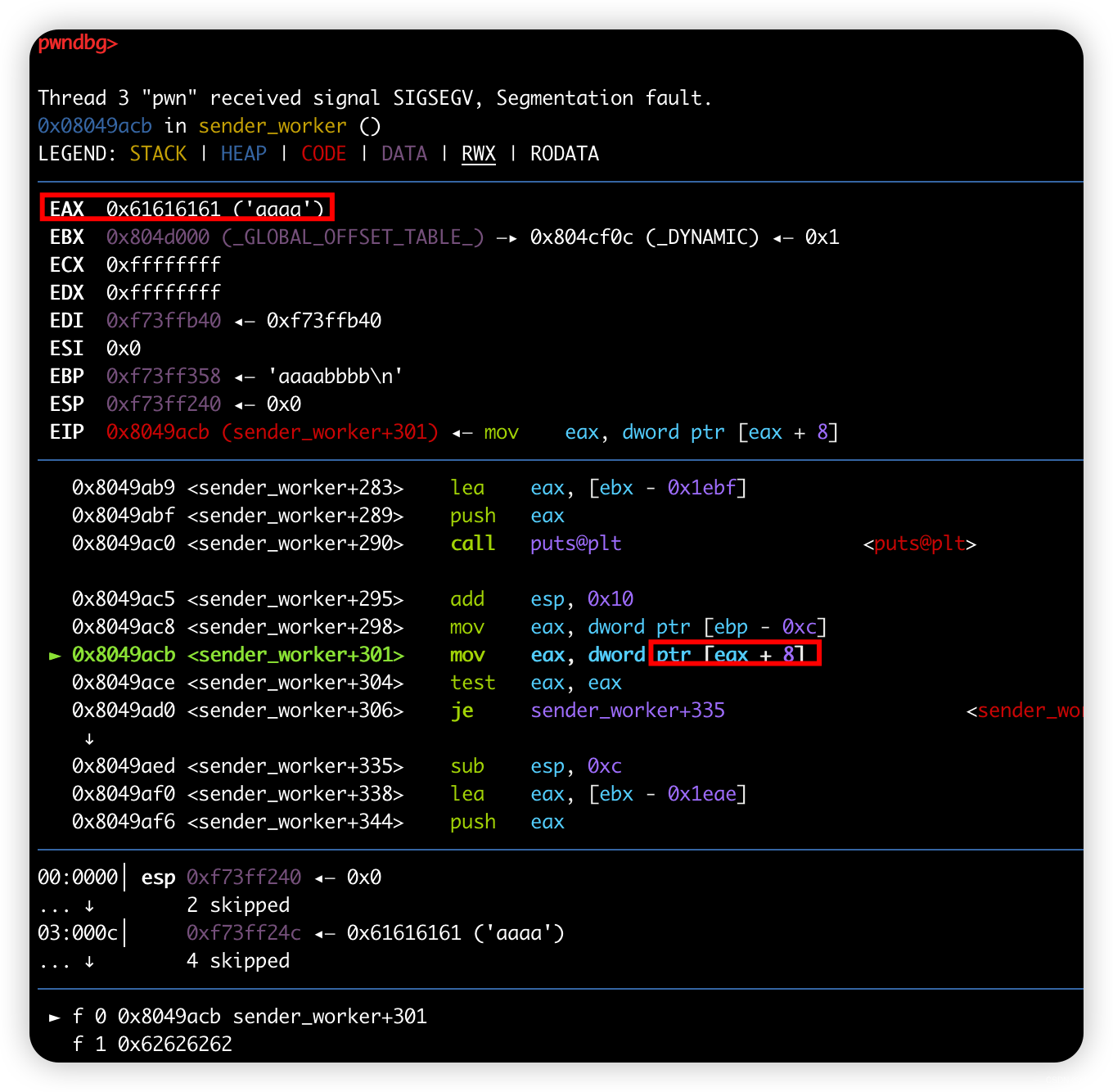The width and height of the screenshot is (1113, 1092).
Task: Click the stack address 0xf73ff24c
Action: coord(244,933)
